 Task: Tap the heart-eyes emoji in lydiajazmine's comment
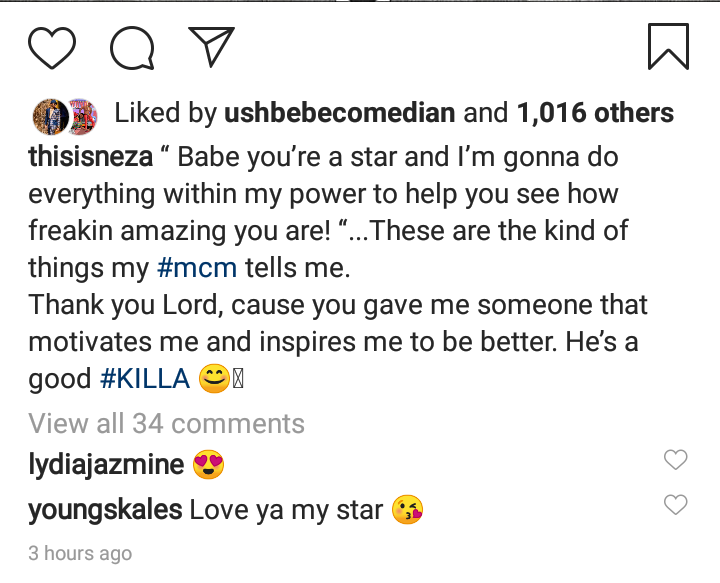(209, 465)
